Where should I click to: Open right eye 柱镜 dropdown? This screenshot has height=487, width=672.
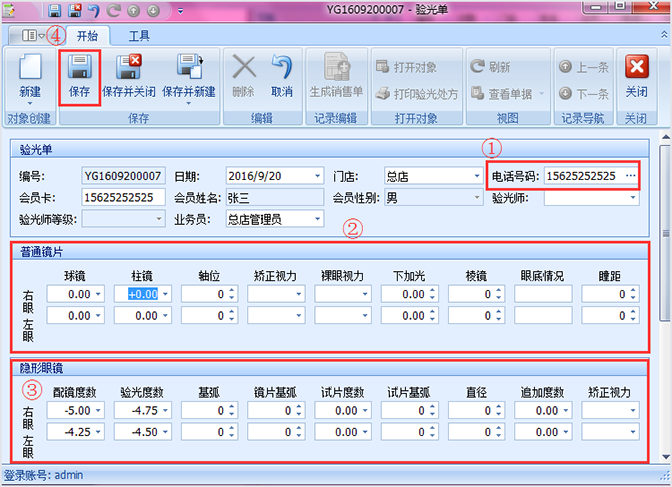pos(165,294)
